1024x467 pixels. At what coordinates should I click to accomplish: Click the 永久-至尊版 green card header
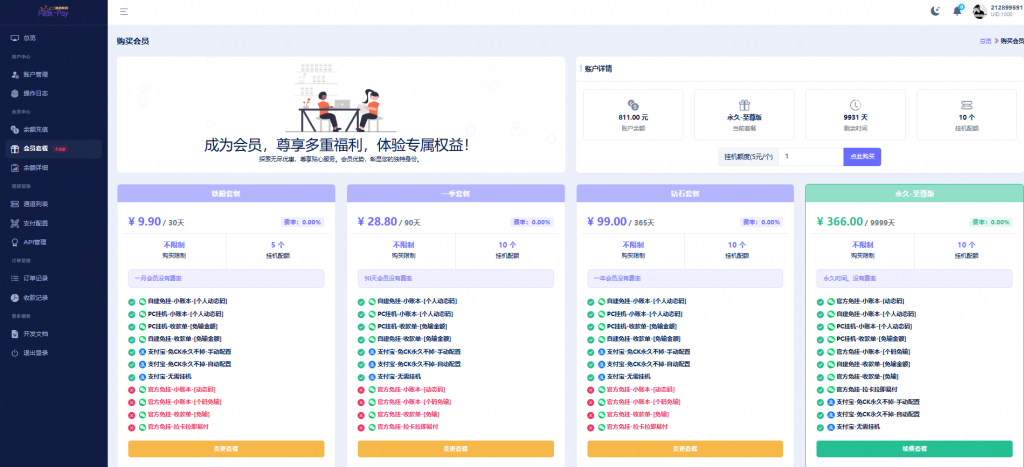914,193
